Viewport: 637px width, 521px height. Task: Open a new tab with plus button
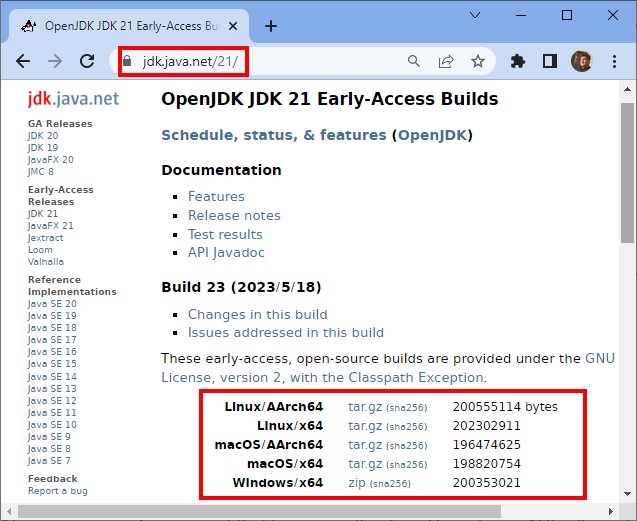[x=271, y=26]
